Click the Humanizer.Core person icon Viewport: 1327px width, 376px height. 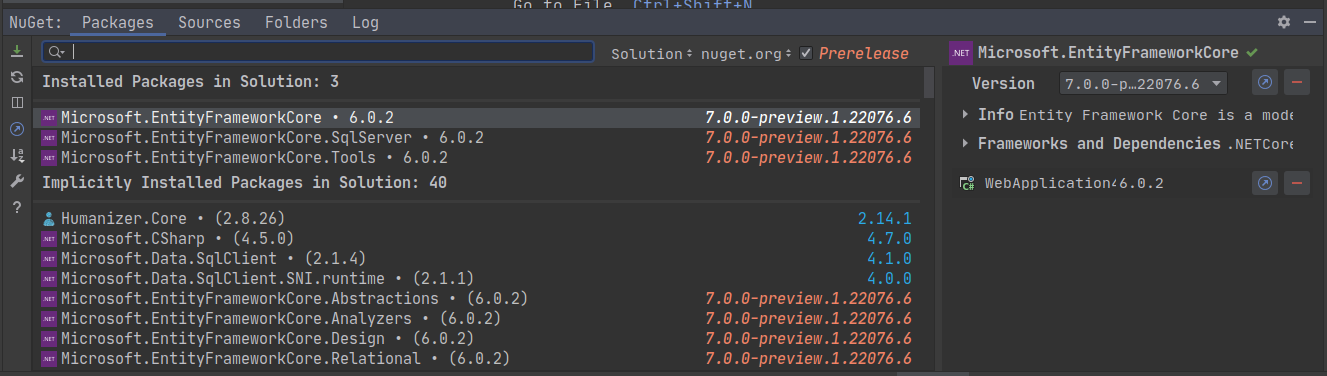click(x=49, y=218)
